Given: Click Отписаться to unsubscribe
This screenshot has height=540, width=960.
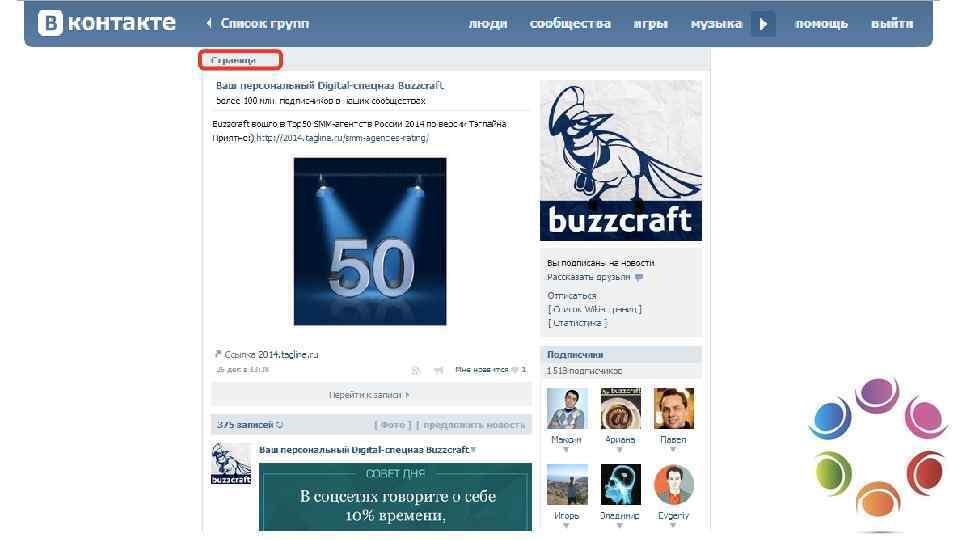Looking at the screenshot, I should pyautogui.click(x=571, y=296).
